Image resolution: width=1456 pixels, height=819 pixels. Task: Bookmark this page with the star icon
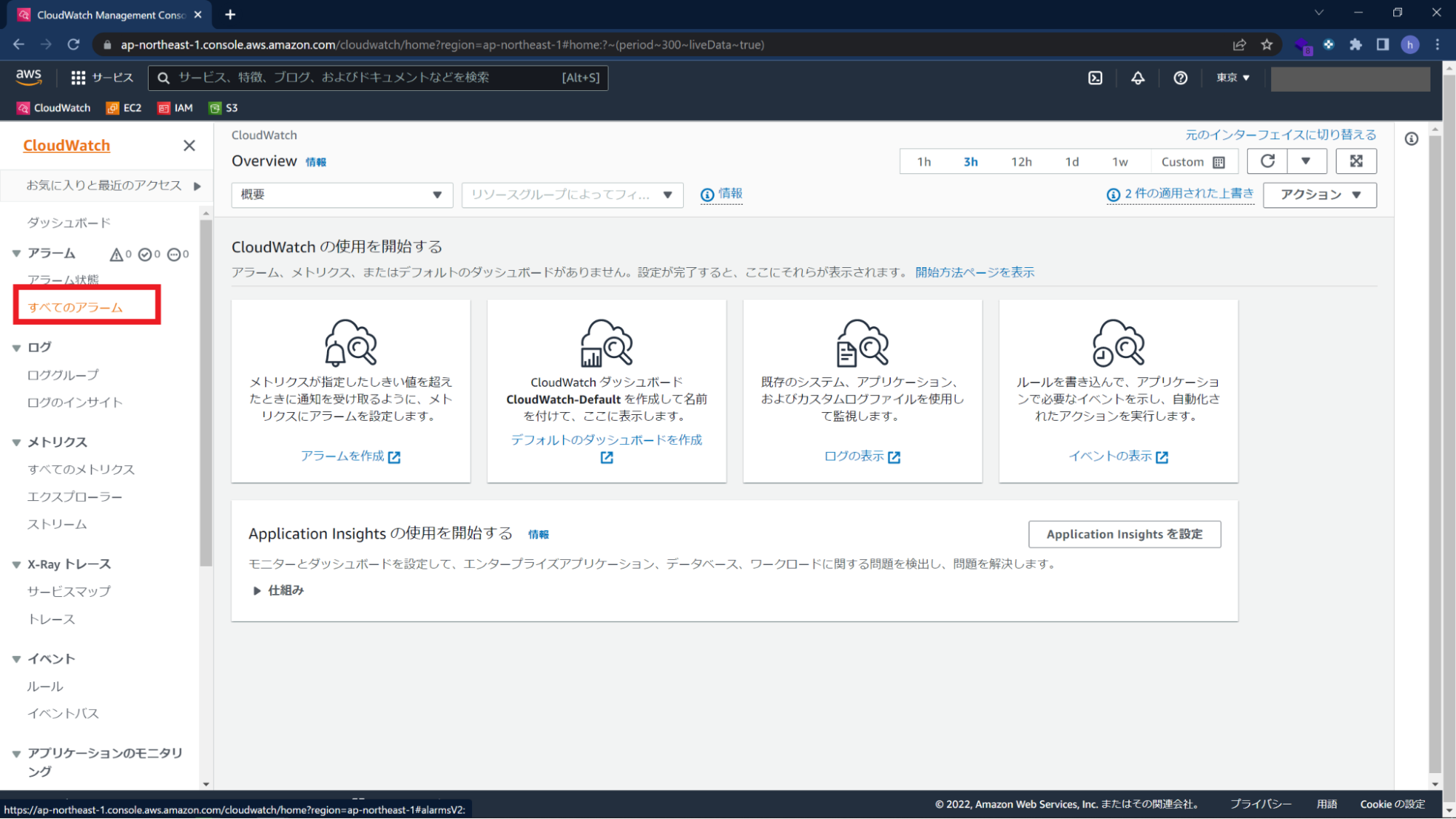pyautogui.click(x=1267, y=44)
